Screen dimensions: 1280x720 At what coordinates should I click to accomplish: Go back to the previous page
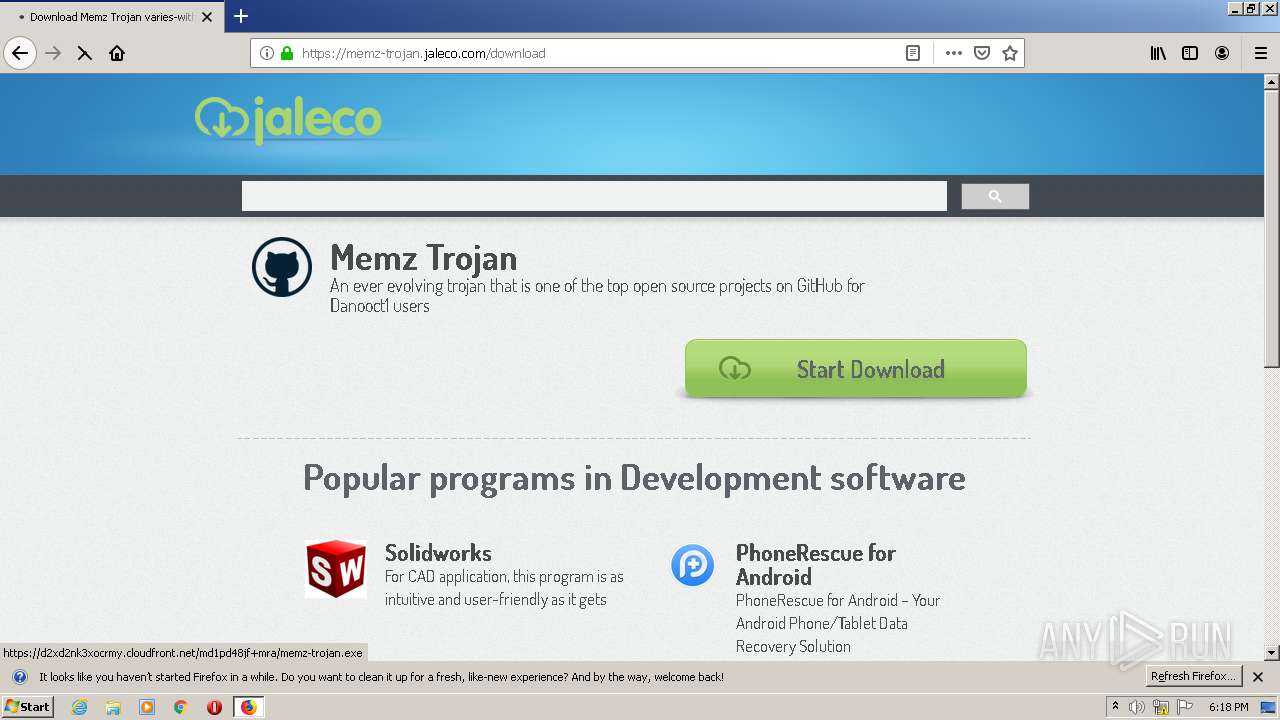[20, 53]
